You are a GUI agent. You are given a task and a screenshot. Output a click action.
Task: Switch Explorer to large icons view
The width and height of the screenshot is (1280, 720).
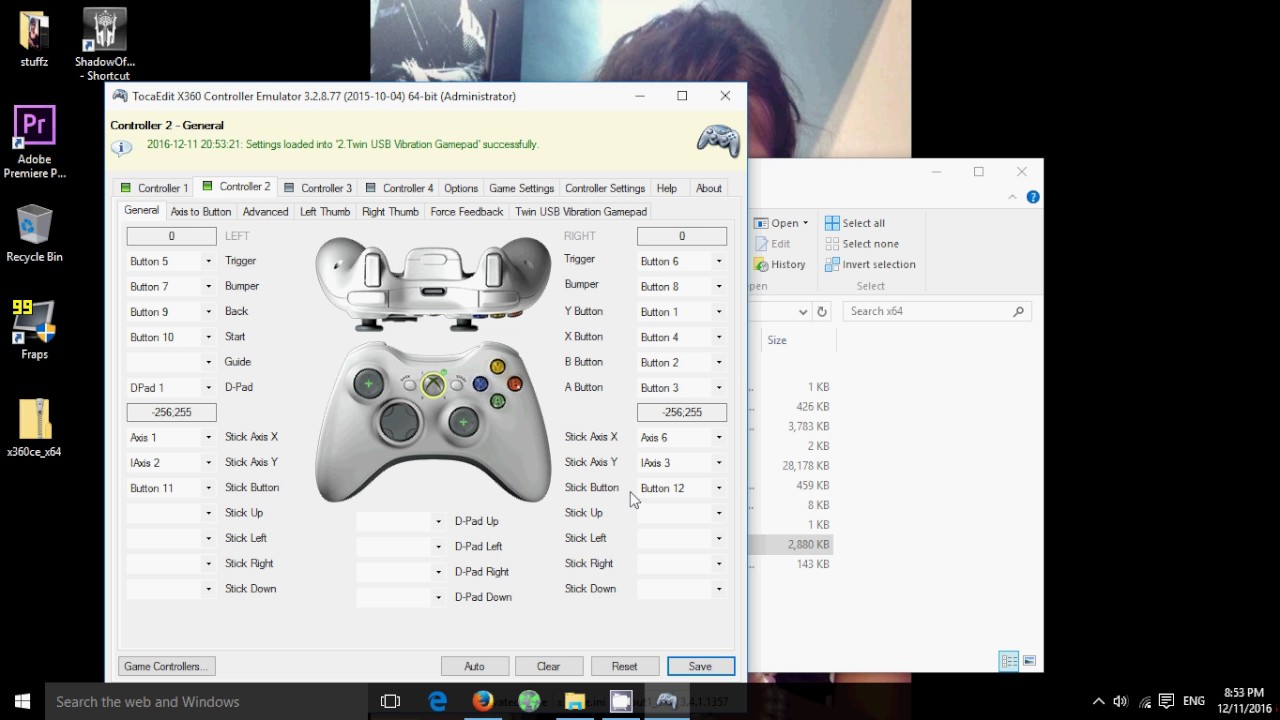[x=1029, y=661]
